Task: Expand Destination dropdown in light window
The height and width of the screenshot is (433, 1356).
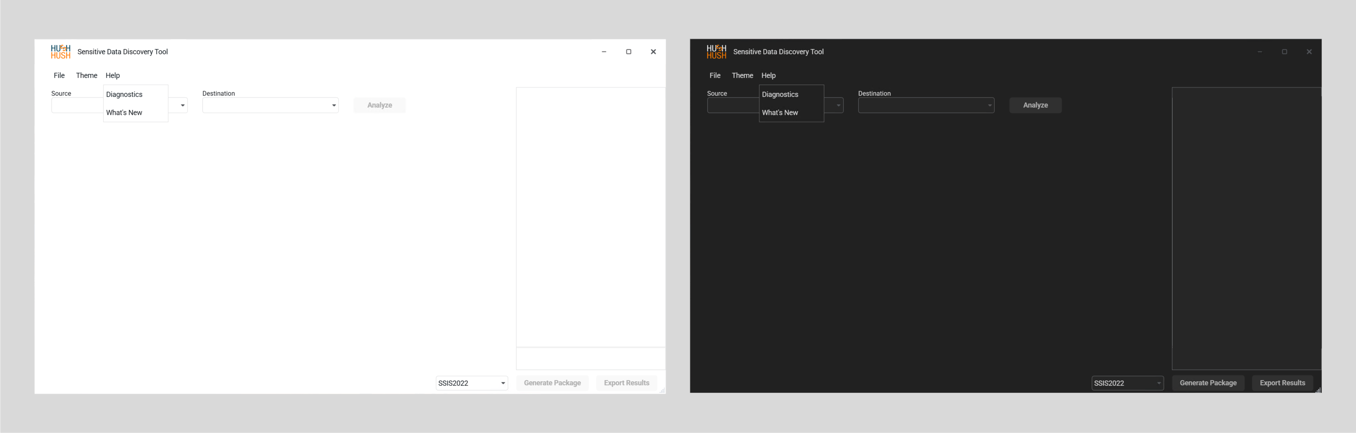Action: (333, 106)
